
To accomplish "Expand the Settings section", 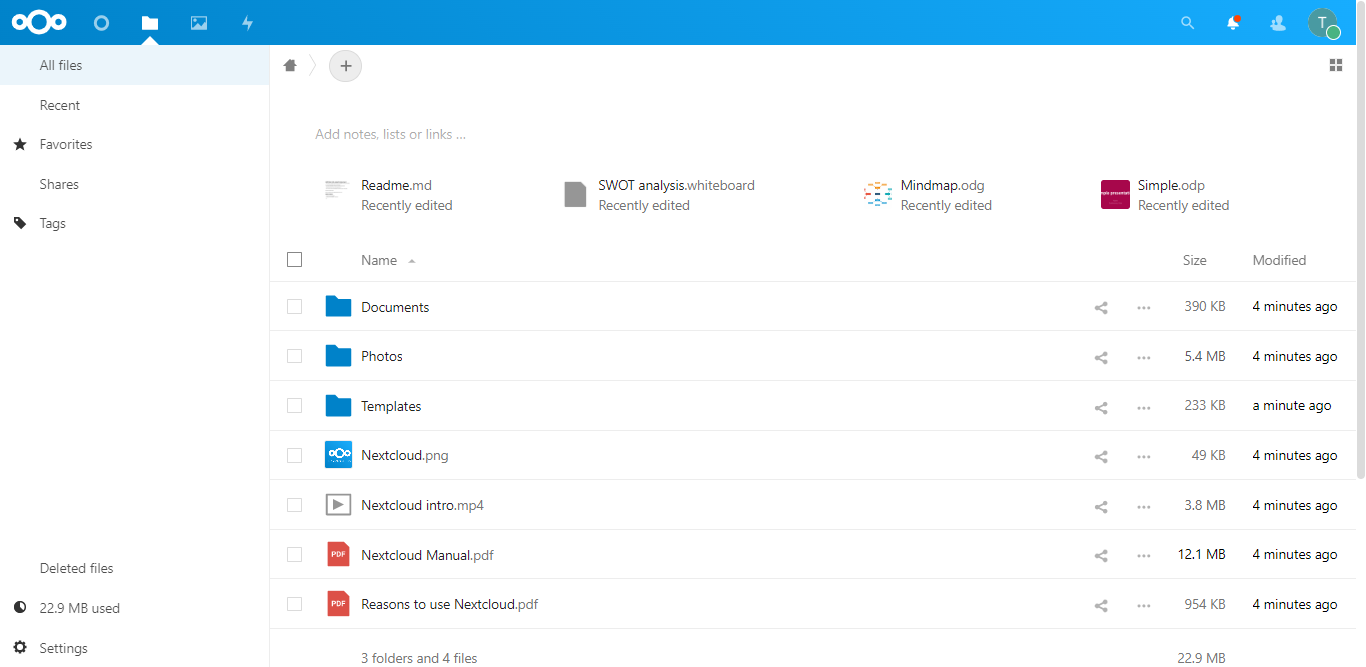I will (135, 648).
